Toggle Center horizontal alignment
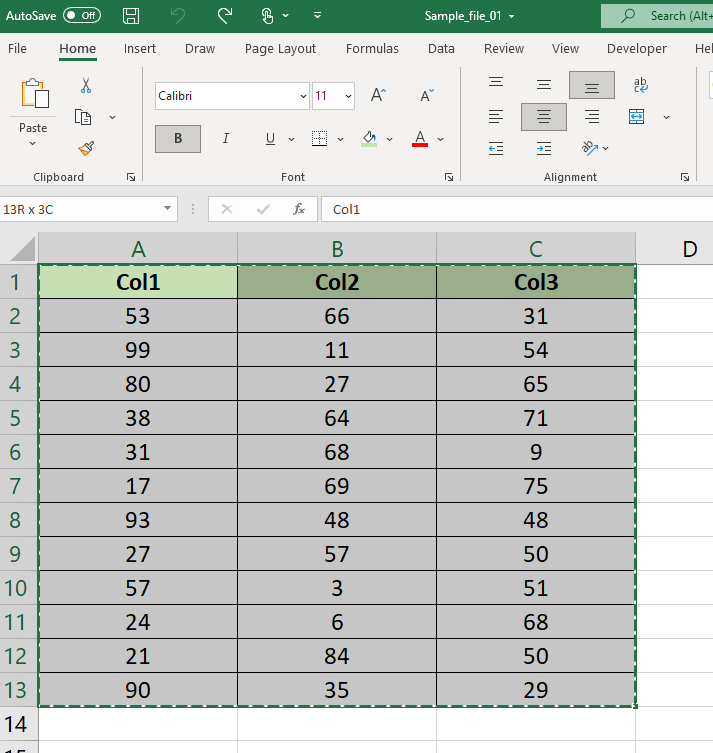Screen dimensions: 713x753 (x=544, y=117)
